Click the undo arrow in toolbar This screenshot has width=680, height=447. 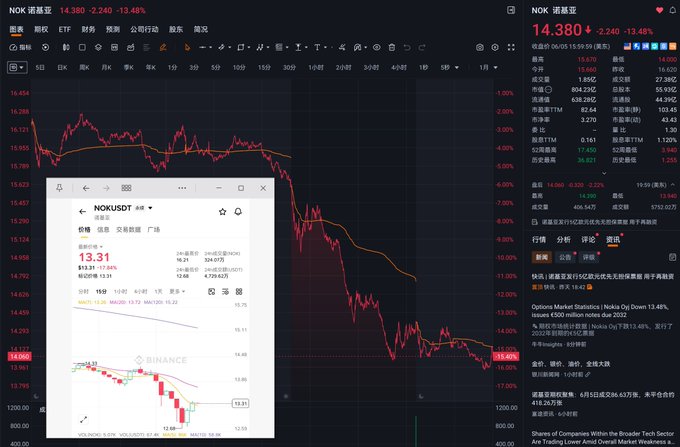point(407,47)
